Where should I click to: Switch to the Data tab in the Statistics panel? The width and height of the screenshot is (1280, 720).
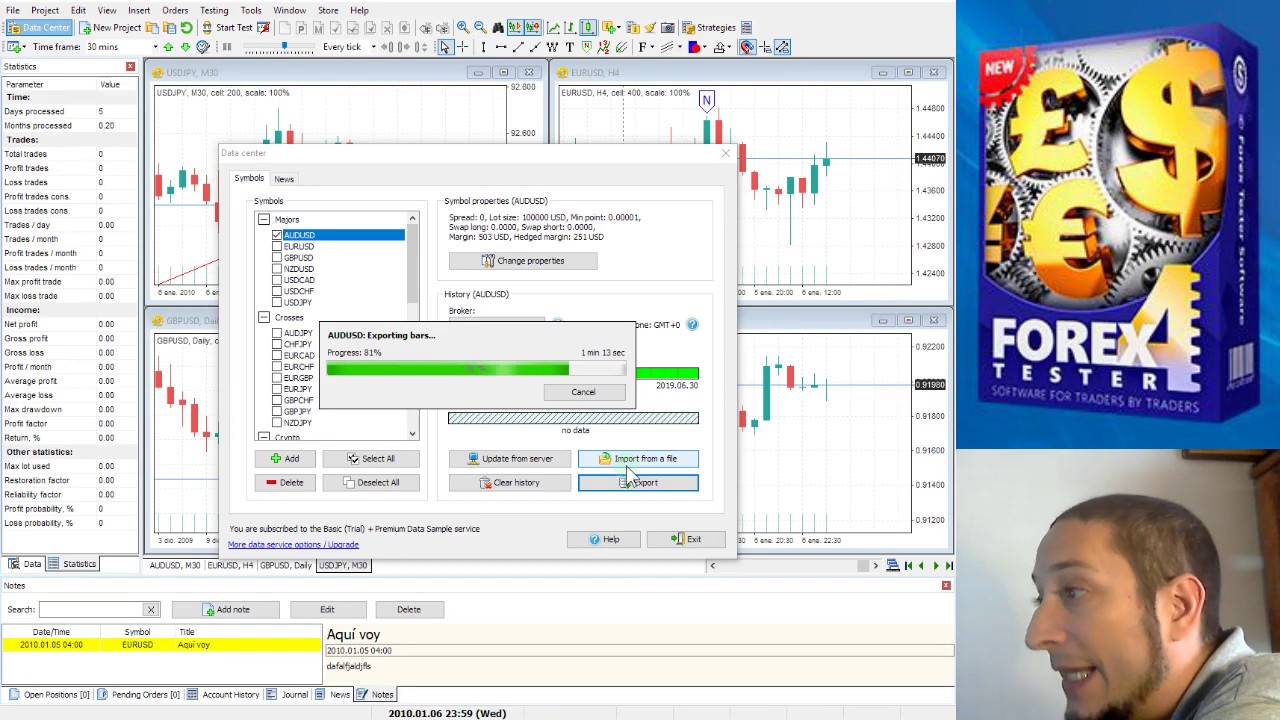pyautogui.click(x=26, y=564)
